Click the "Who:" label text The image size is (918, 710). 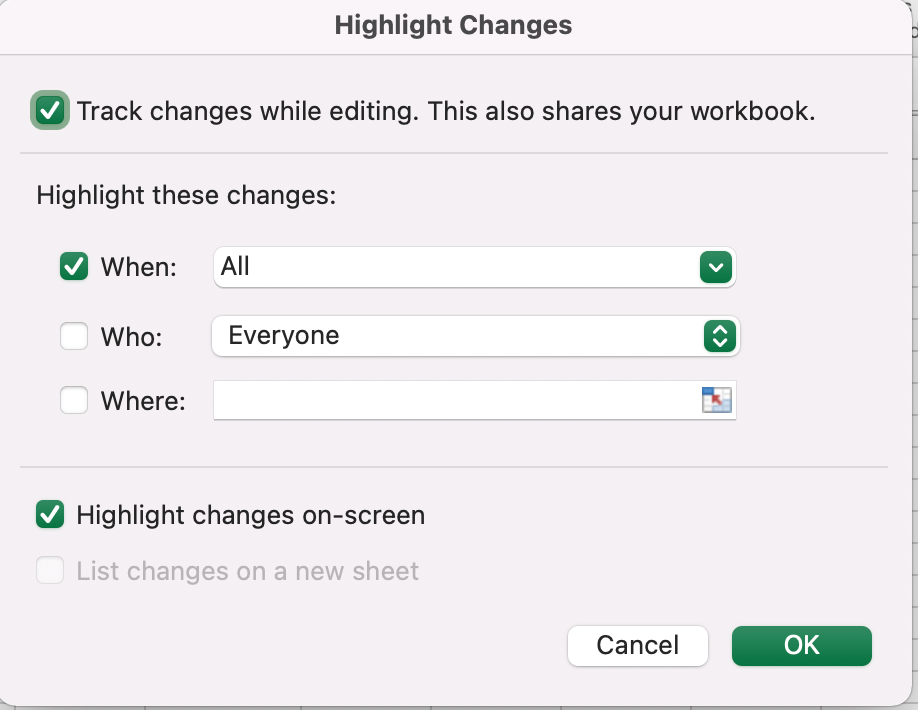(131, 337)
